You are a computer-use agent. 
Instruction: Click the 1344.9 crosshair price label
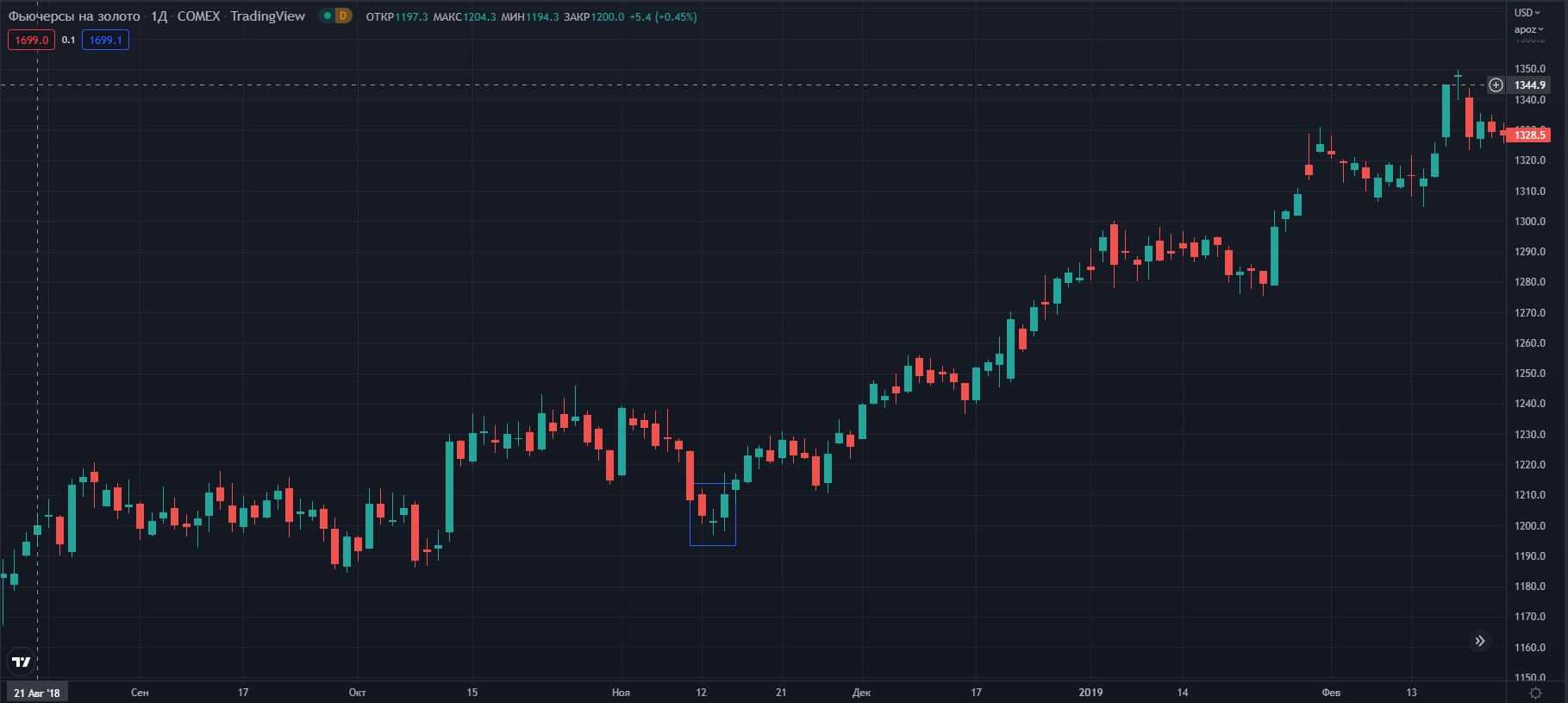click(x=1530, y=85)
